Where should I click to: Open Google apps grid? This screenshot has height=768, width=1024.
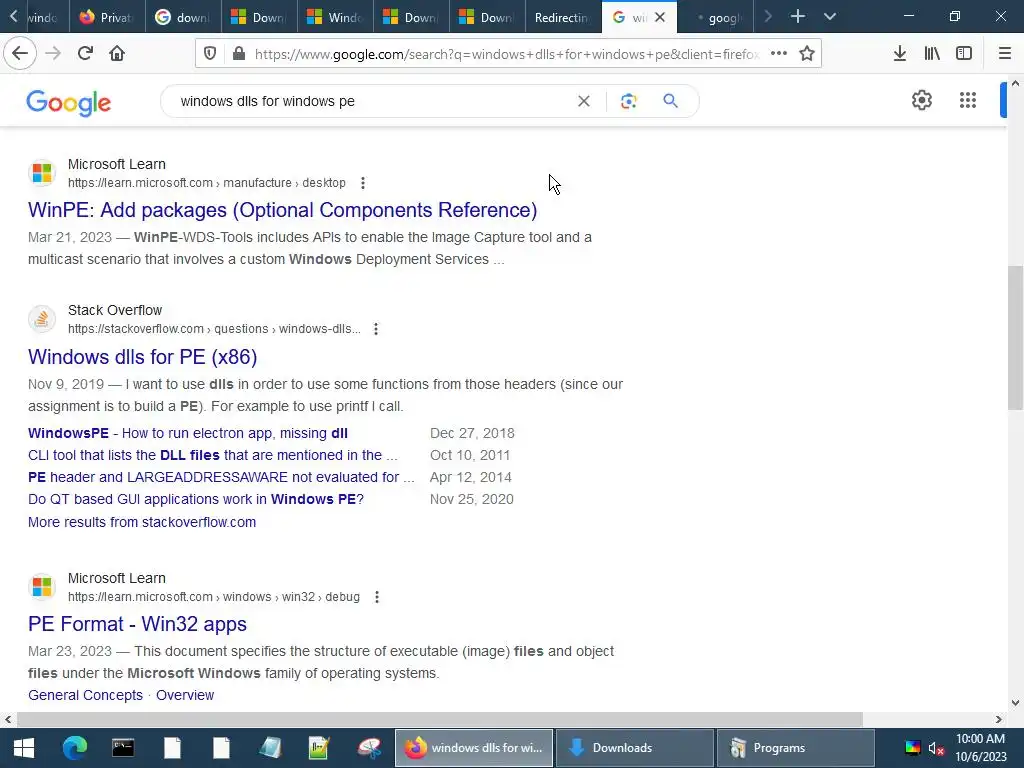click(968, 100)
